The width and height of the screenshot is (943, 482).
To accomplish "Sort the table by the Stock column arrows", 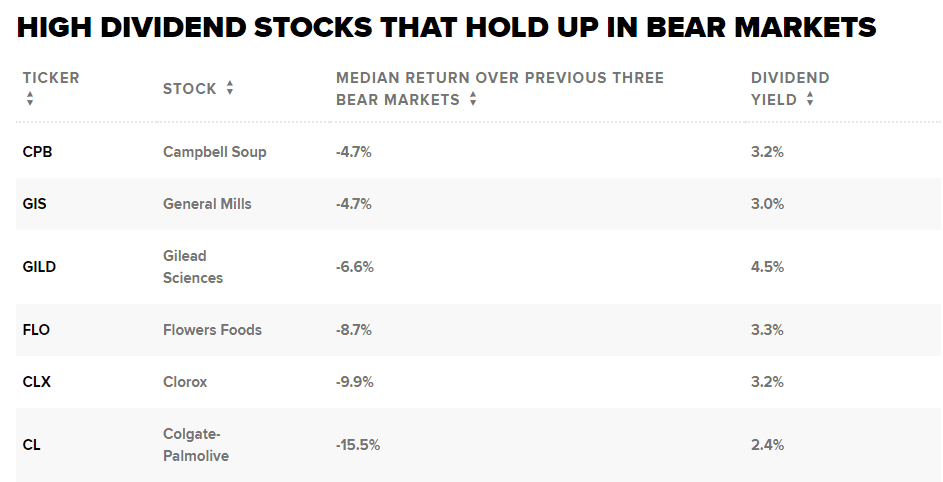I will click(x=230, y=88).
